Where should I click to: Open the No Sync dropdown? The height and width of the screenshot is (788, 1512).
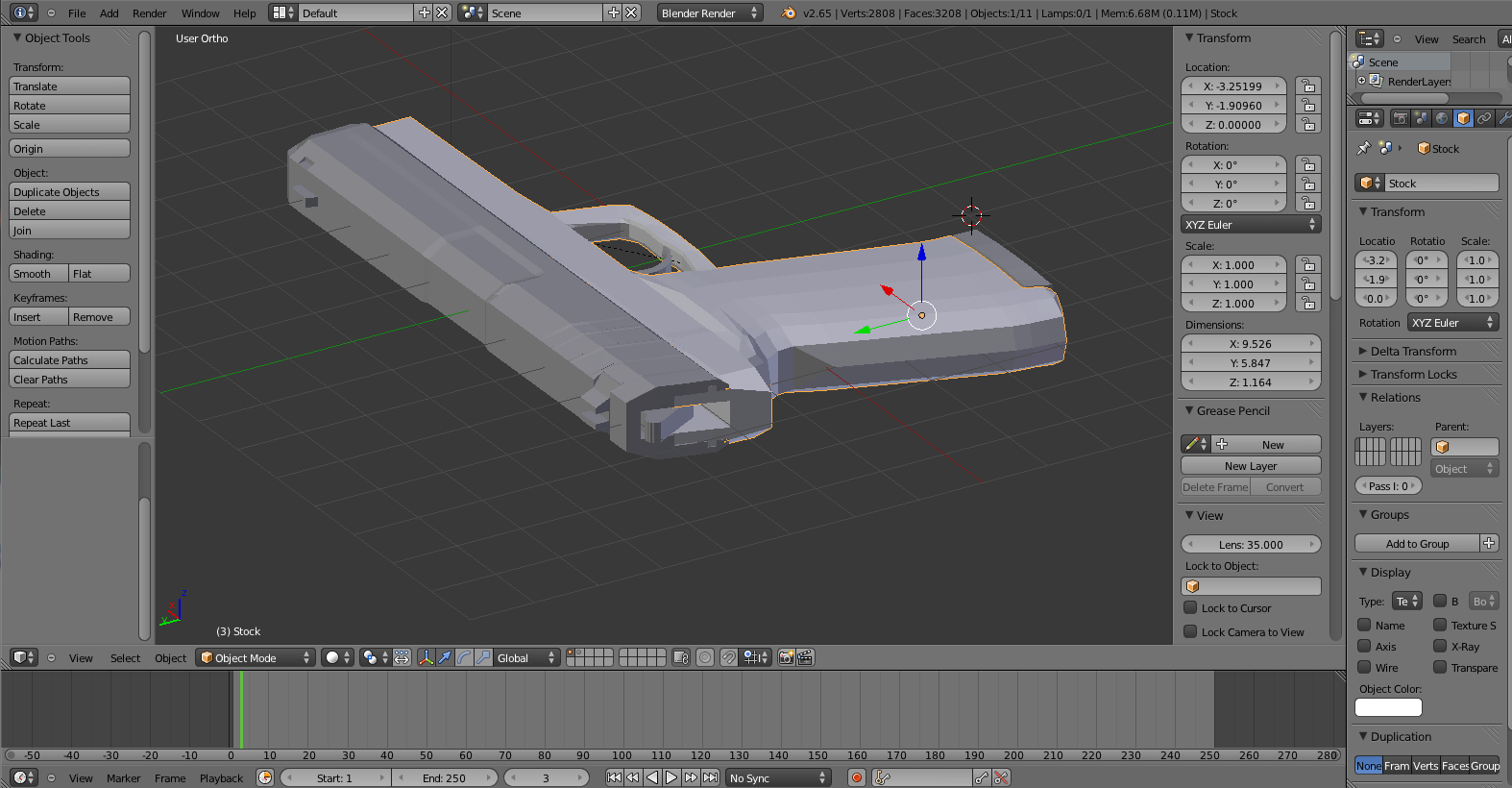pos(778,777)
